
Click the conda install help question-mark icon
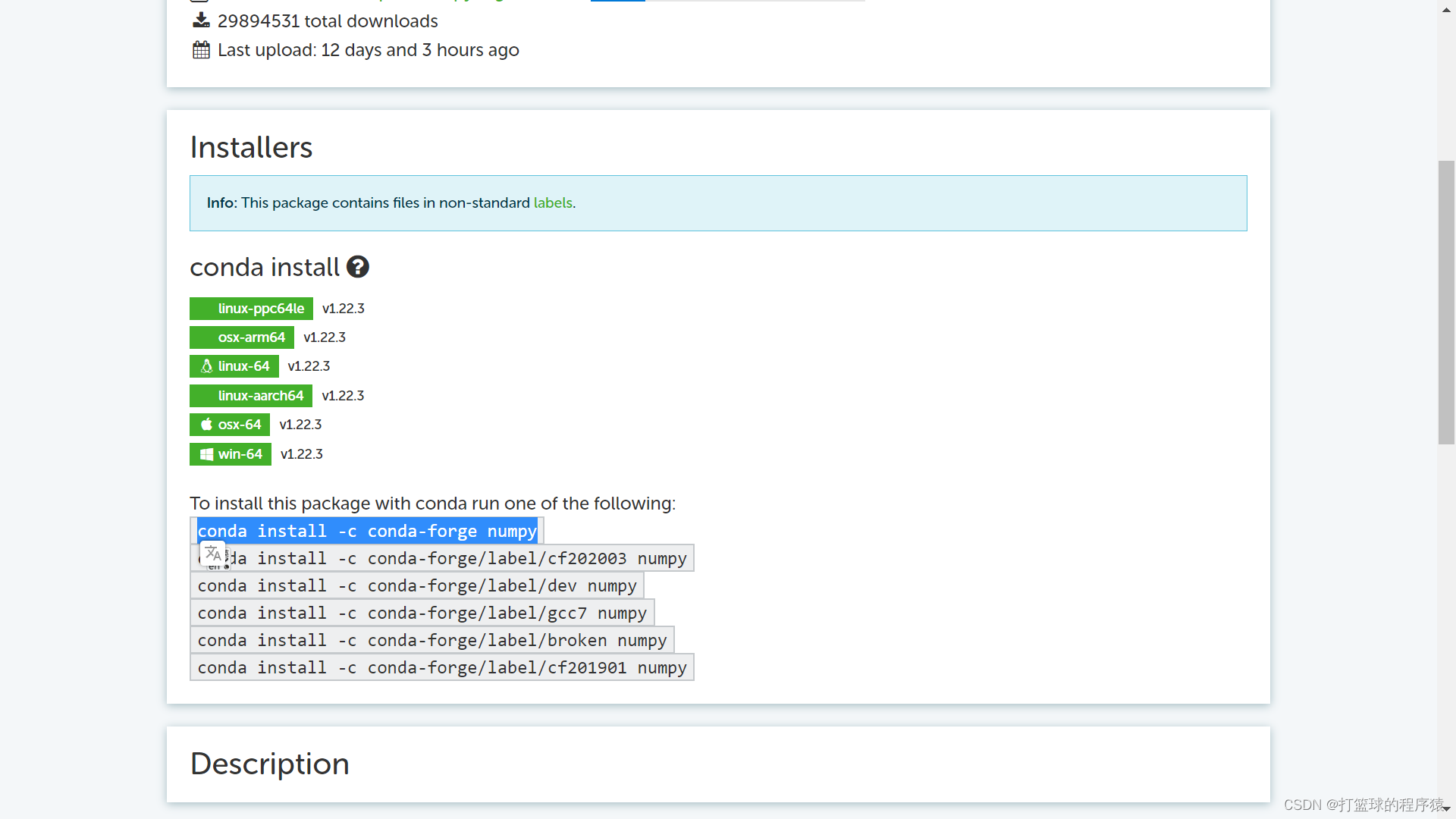(x=358, y=267)
